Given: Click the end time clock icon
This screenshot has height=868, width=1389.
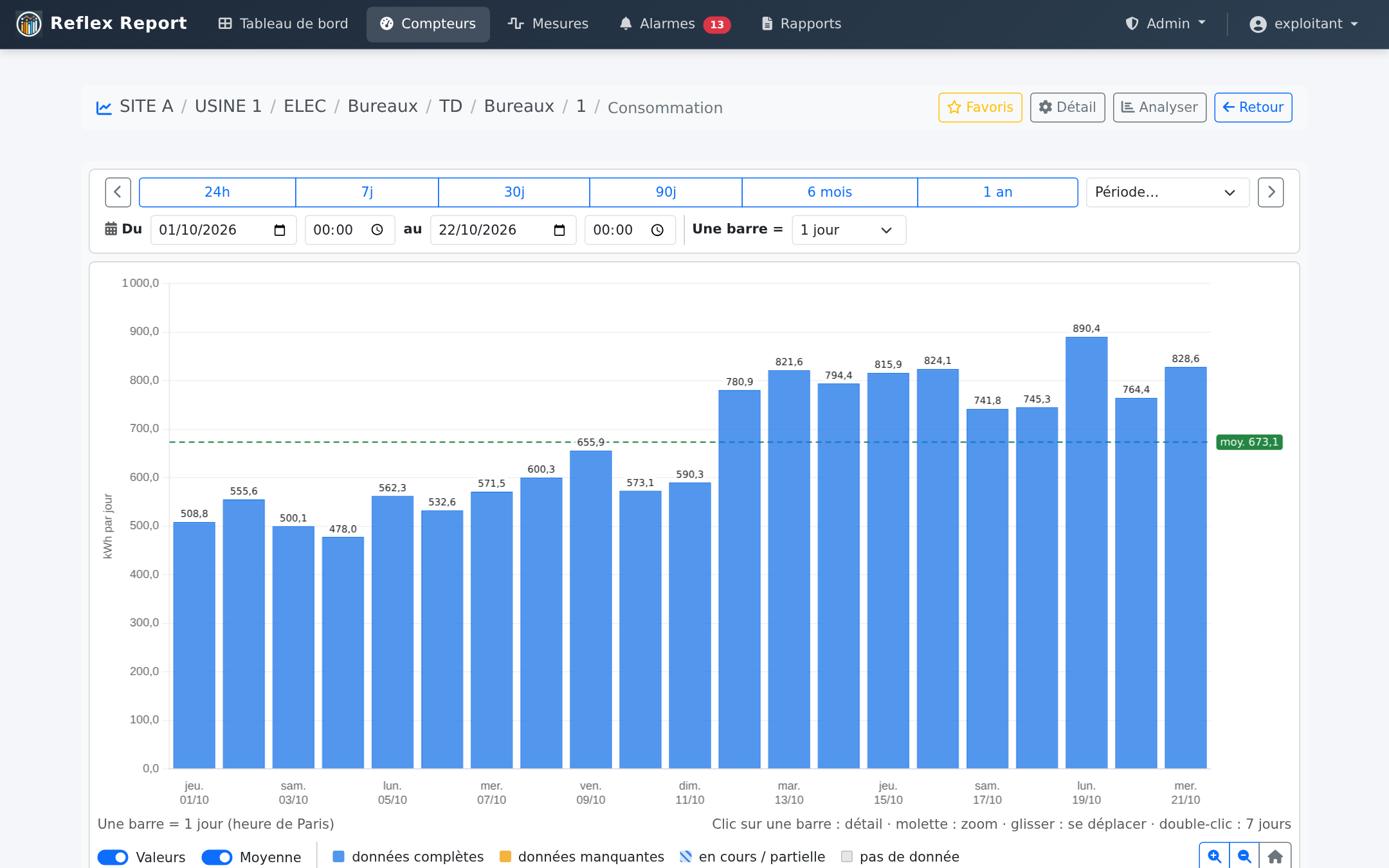Looking at the screenshot, I should (657, 230).
